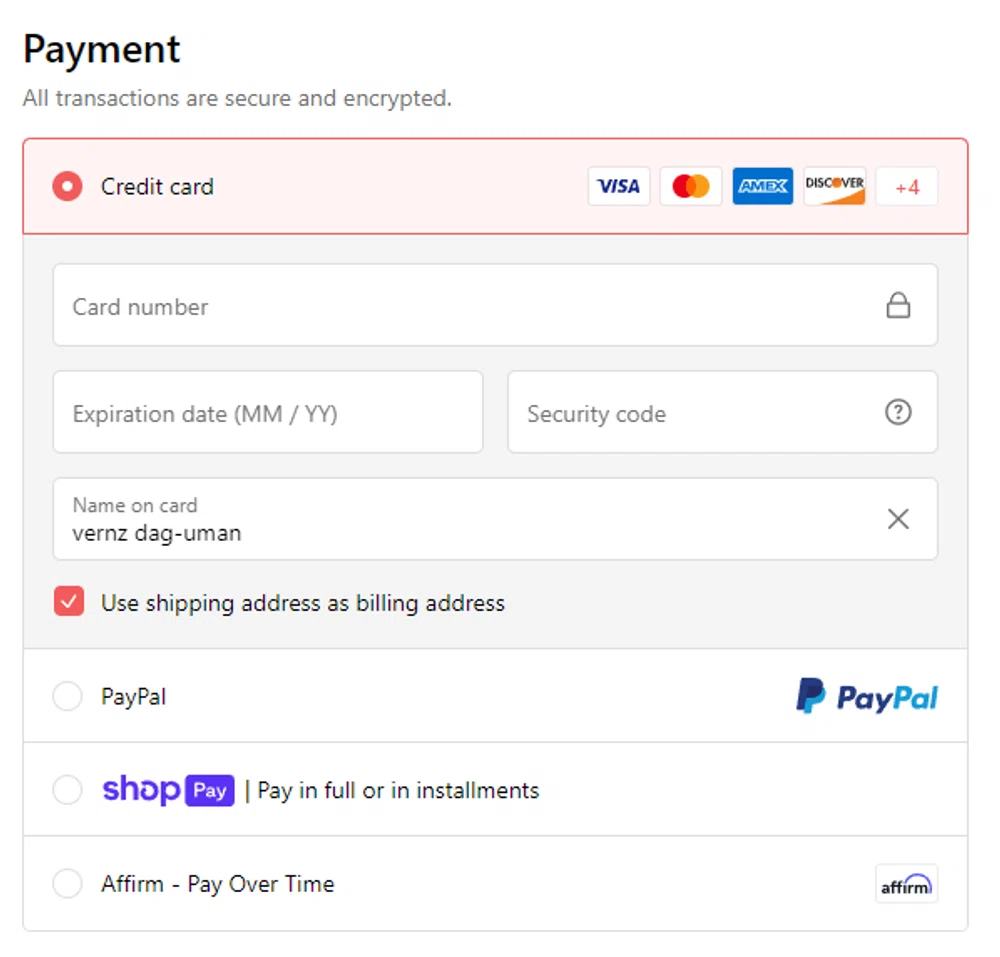
Task: Choose PayPal as payment method
Action: coord(67,696)
